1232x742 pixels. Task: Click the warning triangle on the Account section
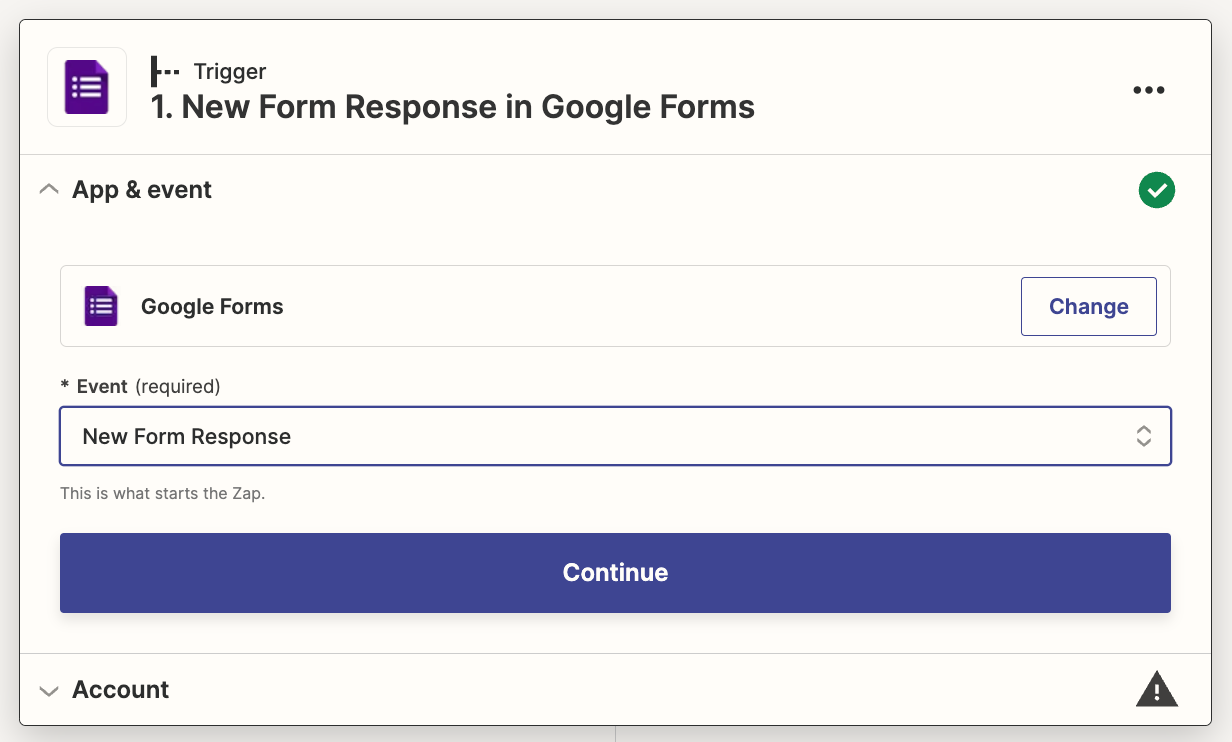(x=1156, y=689)
